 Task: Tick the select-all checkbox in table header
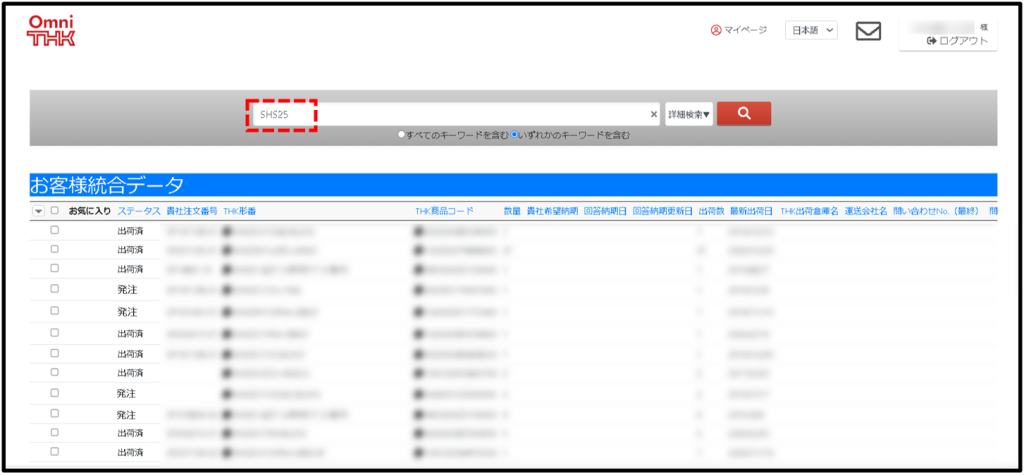pos(54,211)
